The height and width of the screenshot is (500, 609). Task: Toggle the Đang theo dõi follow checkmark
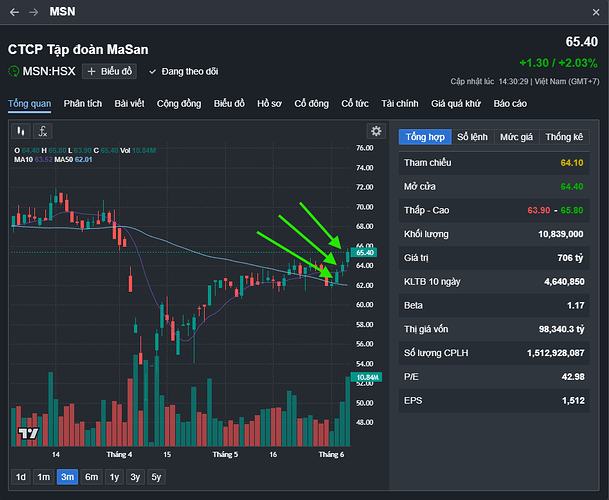pyautogui.click(x=153, y=72)
